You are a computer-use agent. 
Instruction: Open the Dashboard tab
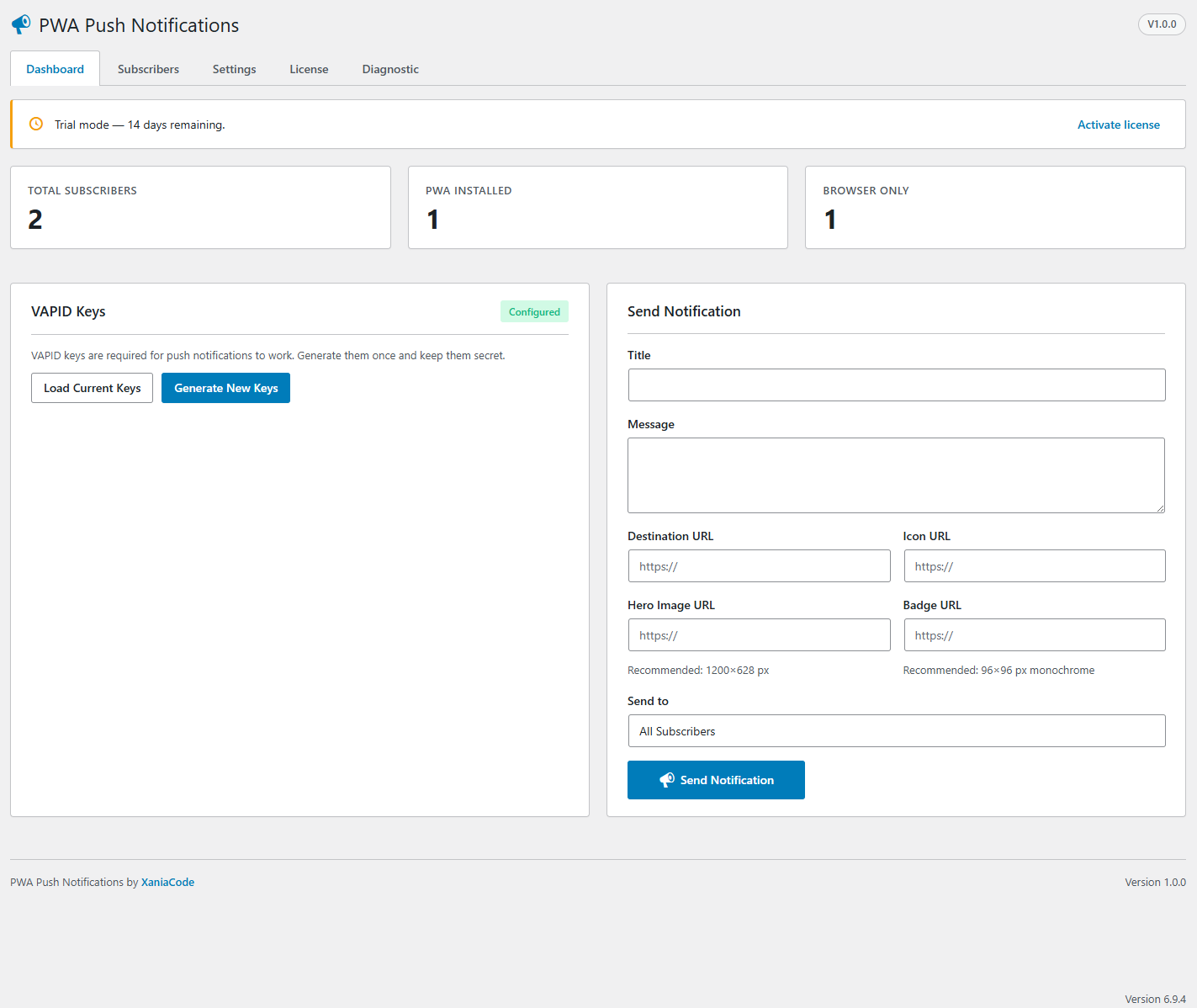[x=55, y=69]
